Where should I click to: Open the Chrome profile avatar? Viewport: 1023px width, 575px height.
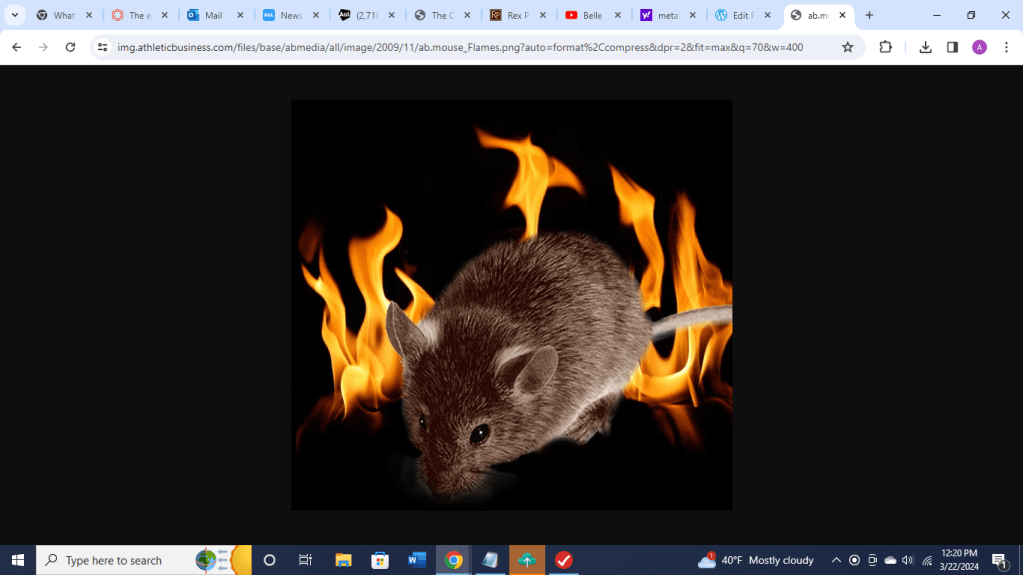click(x=979, y=47)
